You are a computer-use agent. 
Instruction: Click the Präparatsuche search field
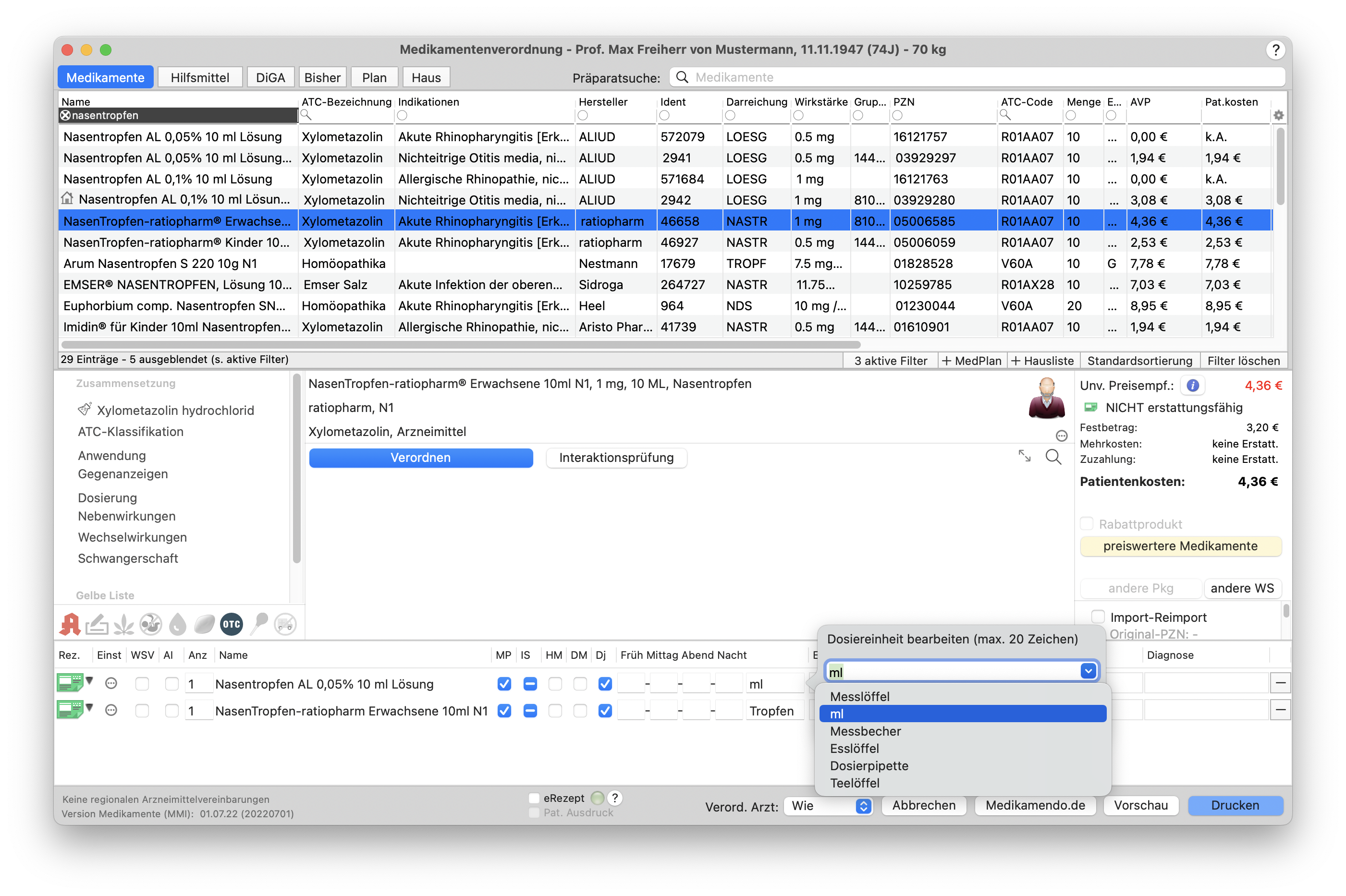click(977, 77)
